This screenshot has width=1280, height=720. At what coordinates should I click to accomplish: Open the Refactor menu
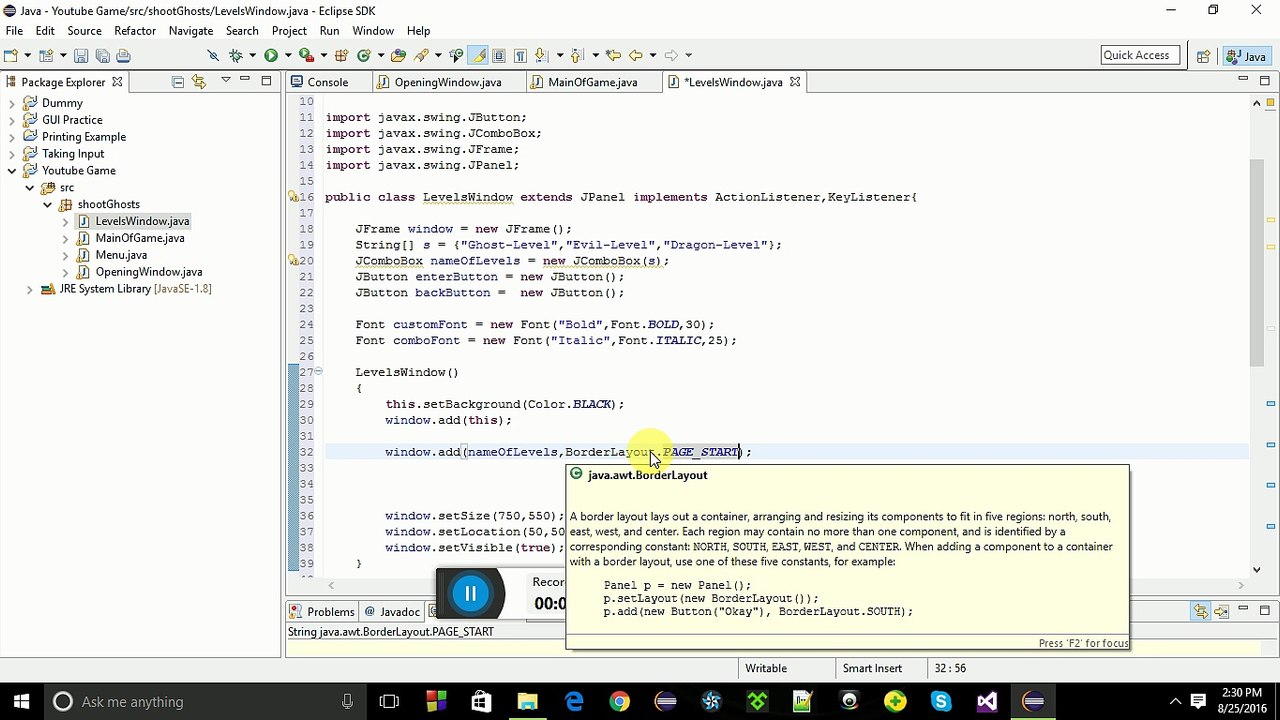(x=135, y=31)
